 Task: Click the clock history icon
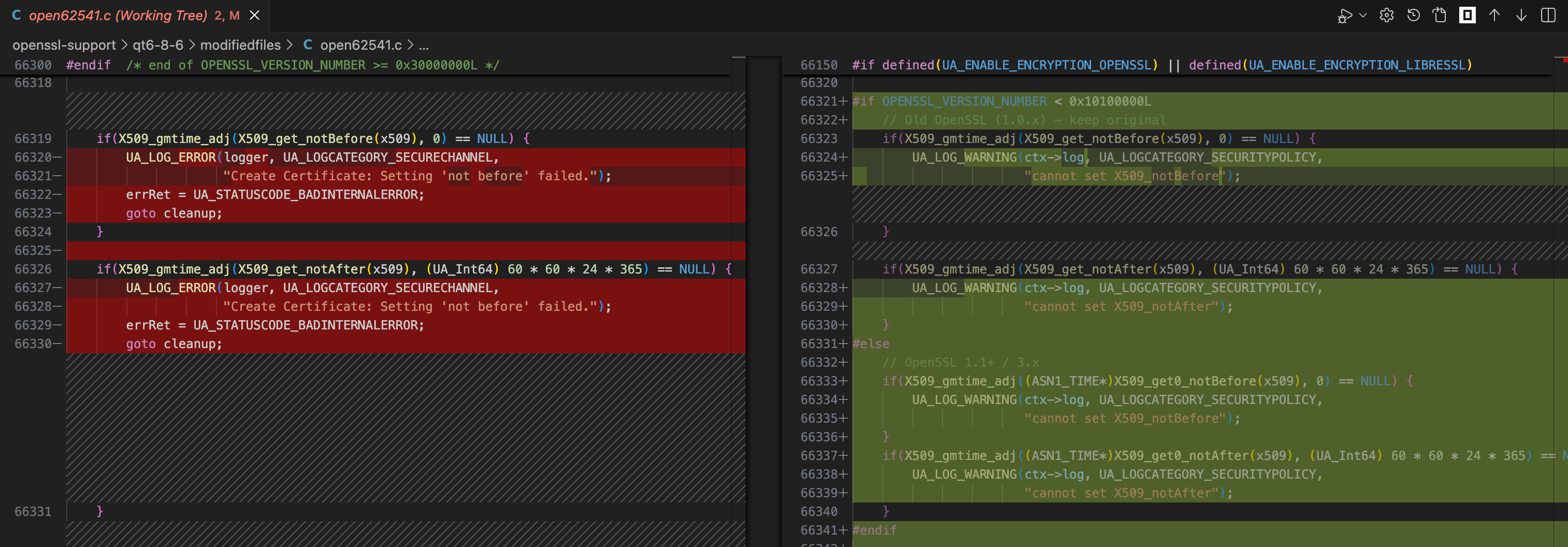coord(1413,15)
